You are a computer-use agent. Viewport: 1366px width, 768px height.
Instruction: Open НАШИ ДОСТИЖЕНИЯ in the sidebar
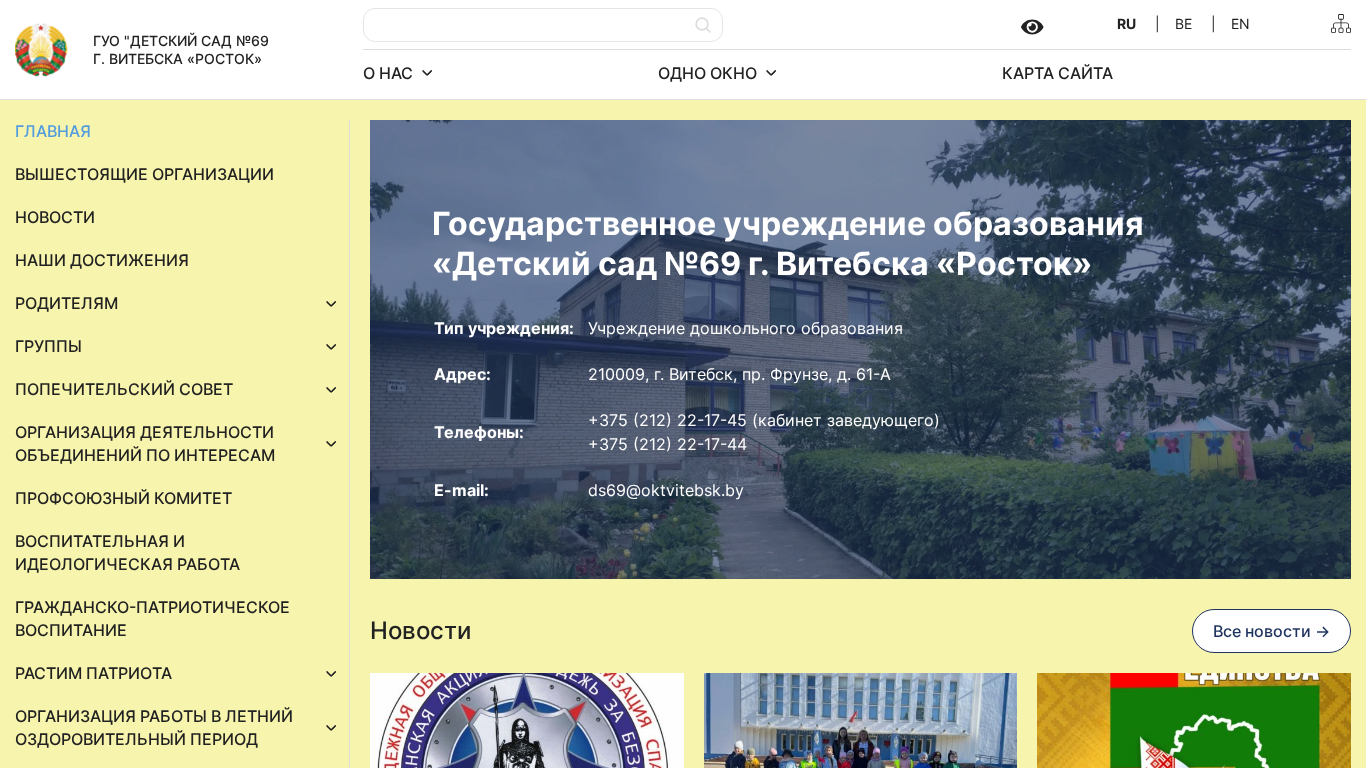[102, 260]
